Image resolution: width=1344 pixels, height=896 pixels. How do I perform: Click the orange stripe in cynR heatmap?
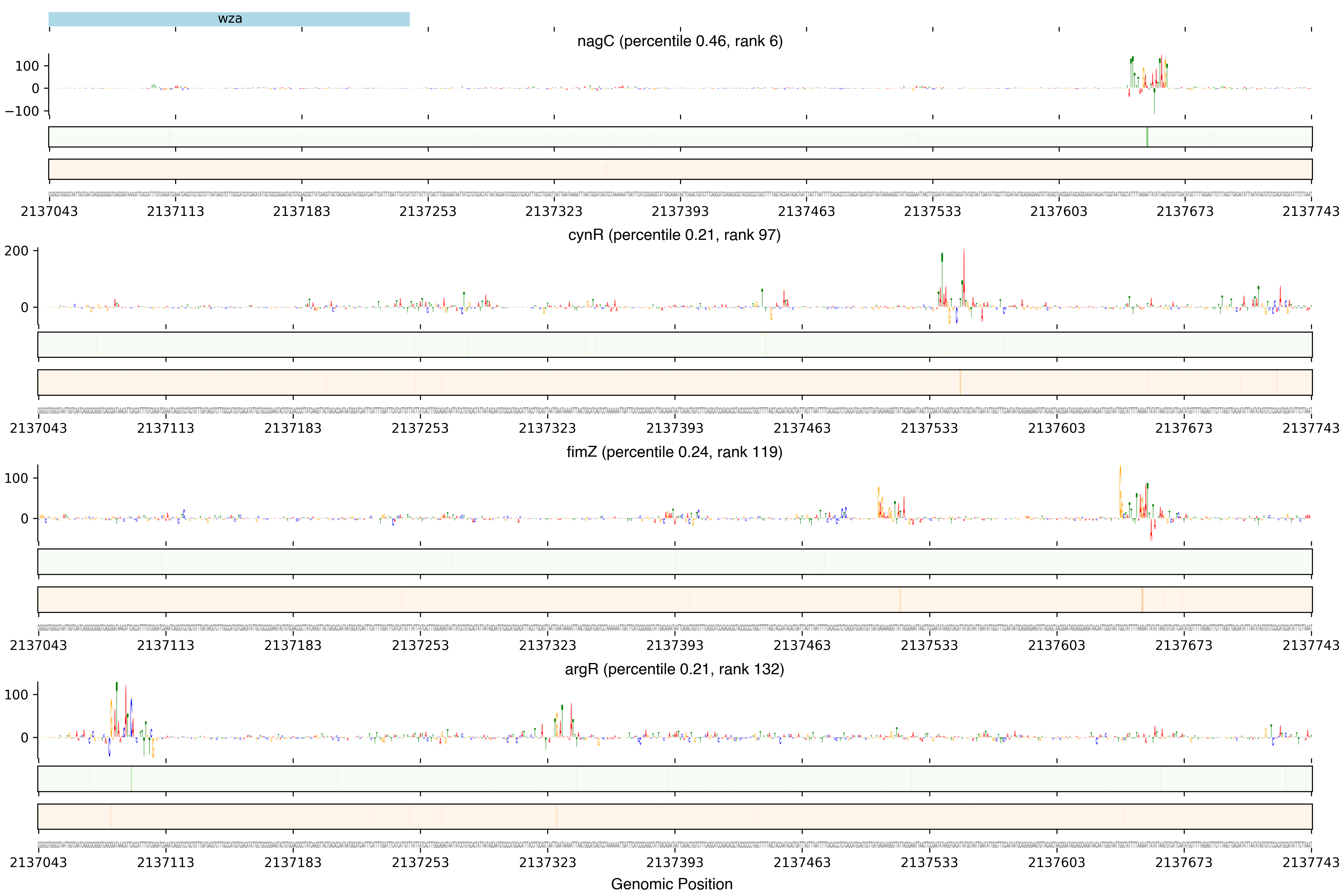click(x=960, y=382)
